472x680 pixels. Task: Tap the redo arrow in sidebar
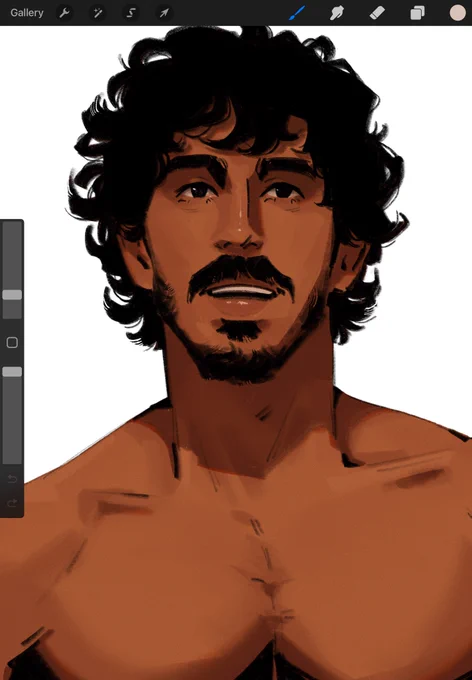point(12,503)
